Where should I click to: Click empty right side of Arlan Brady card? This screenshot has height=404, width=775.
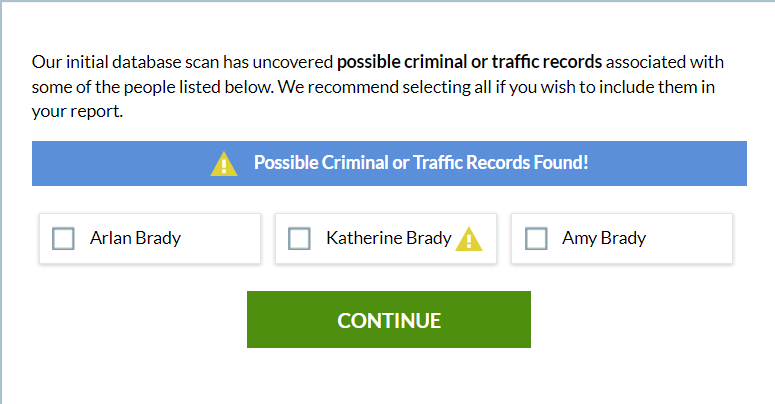point(230,239)
